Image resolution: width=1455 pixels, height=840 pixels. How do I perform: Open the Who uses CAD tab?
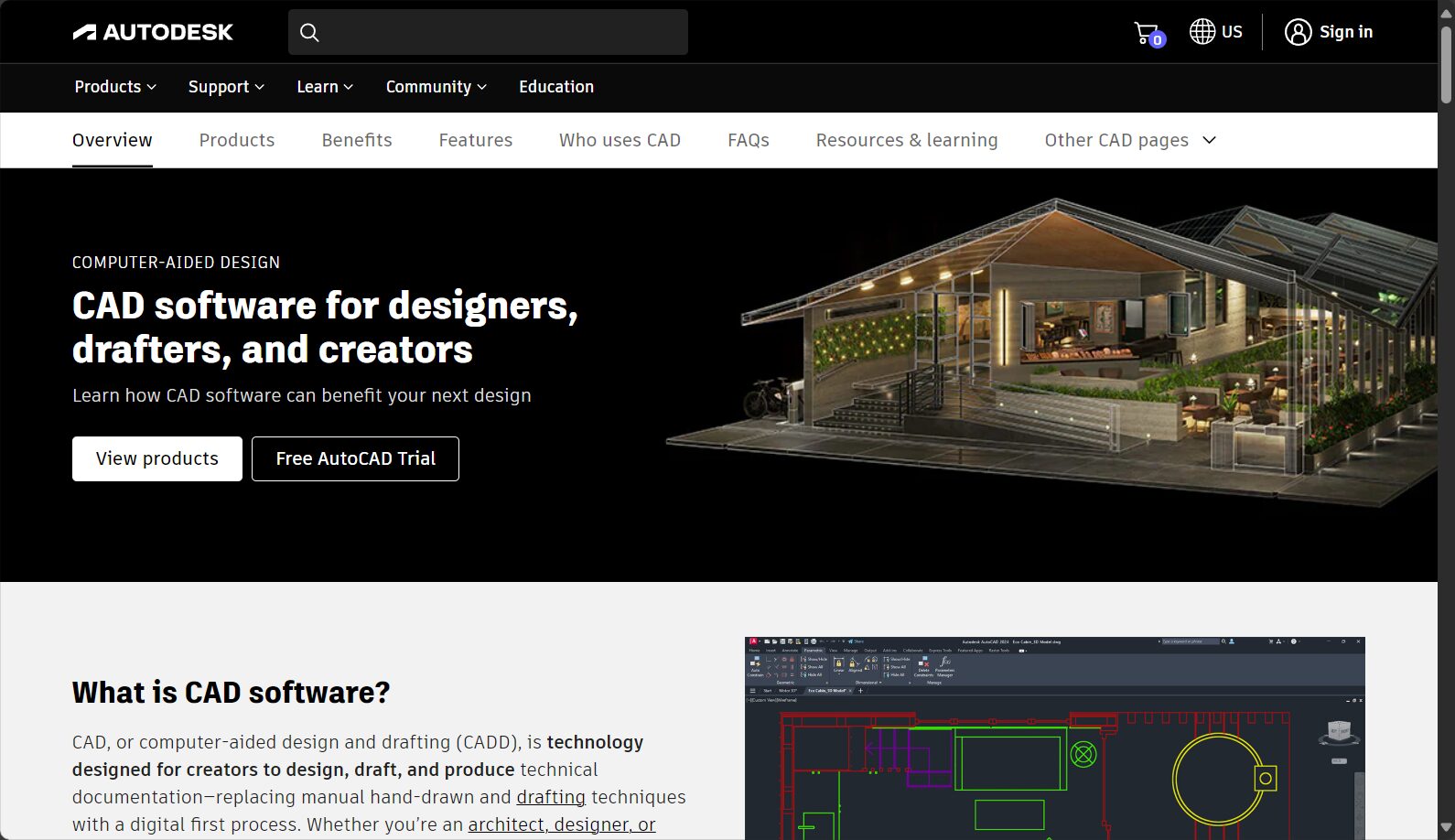tap(620, 140)
